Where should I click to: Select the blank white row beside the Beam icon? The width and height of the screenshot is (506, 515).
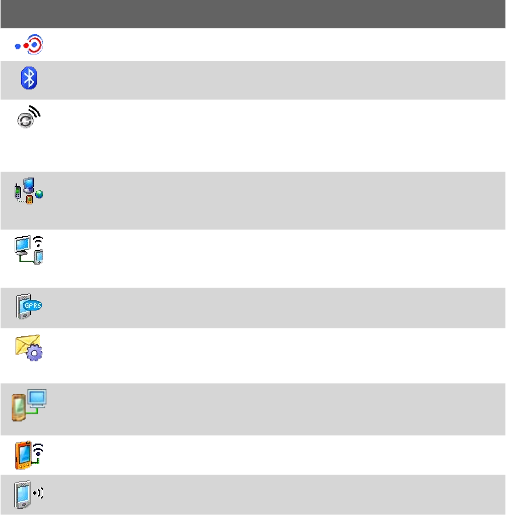pyautogui.click(x=277, y=45)
